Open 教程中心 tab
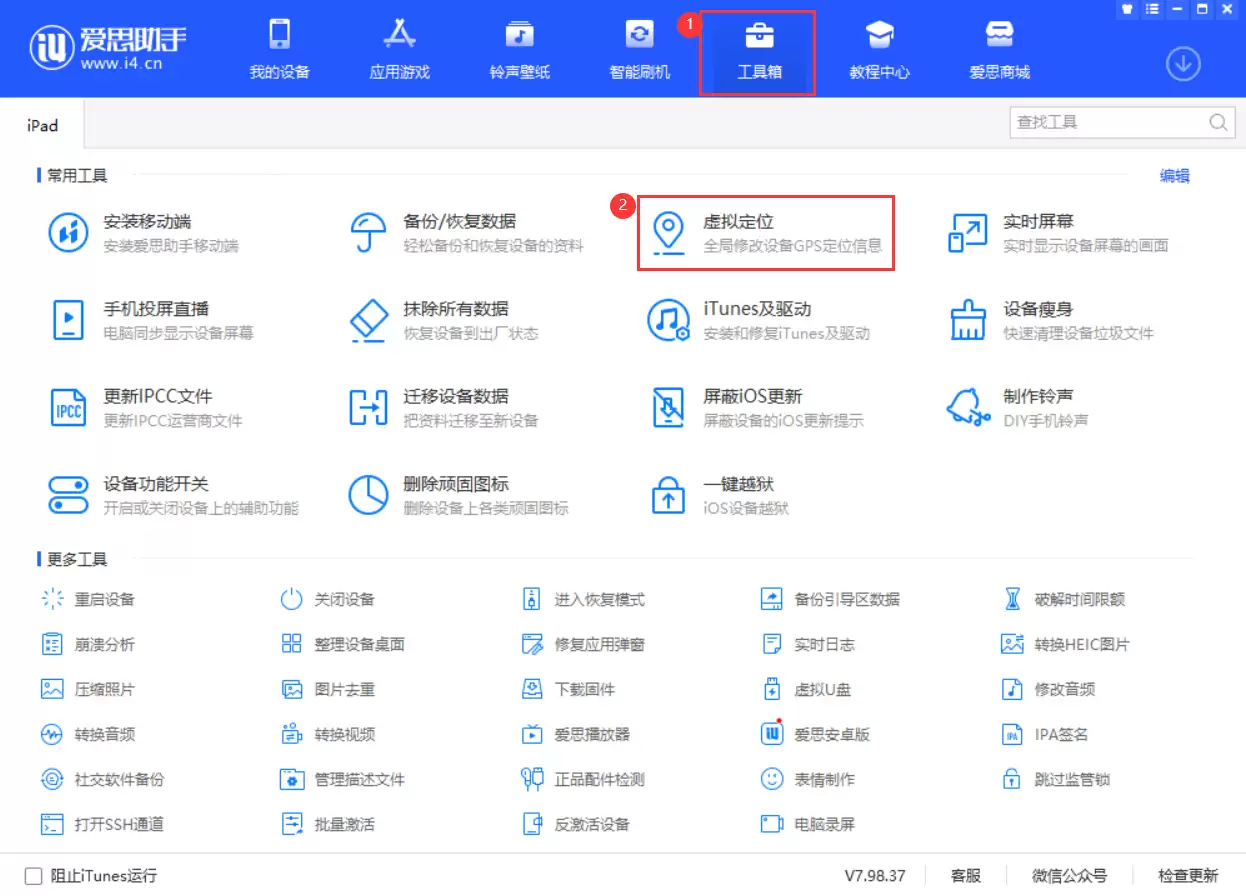1246x896 pixels. 879,50
